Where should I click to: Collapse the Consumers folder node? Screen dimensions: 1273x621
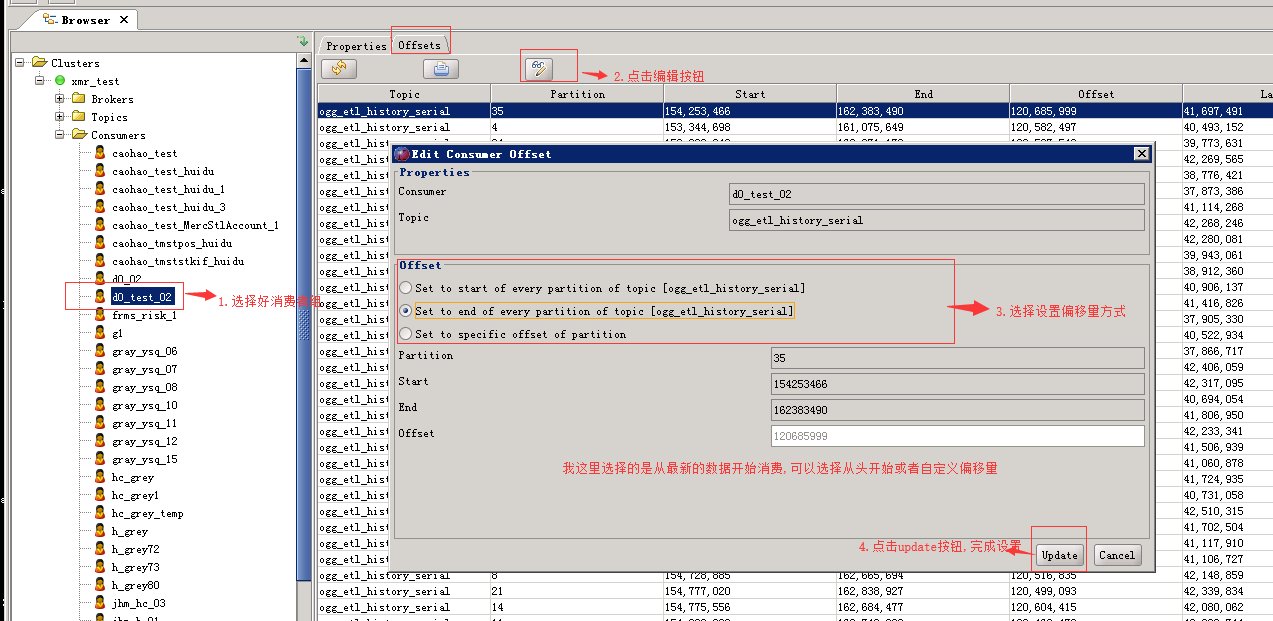click(60, 135)
